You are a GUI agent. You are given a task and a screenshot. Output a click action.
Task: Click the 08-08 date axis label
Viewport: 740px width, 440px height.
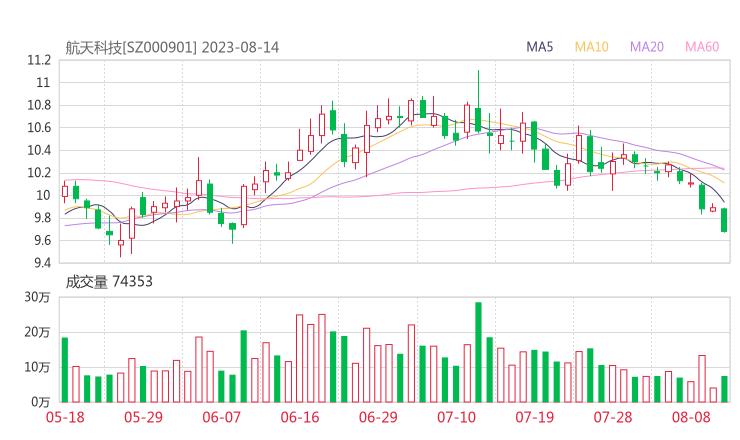[x=691, y=417]
